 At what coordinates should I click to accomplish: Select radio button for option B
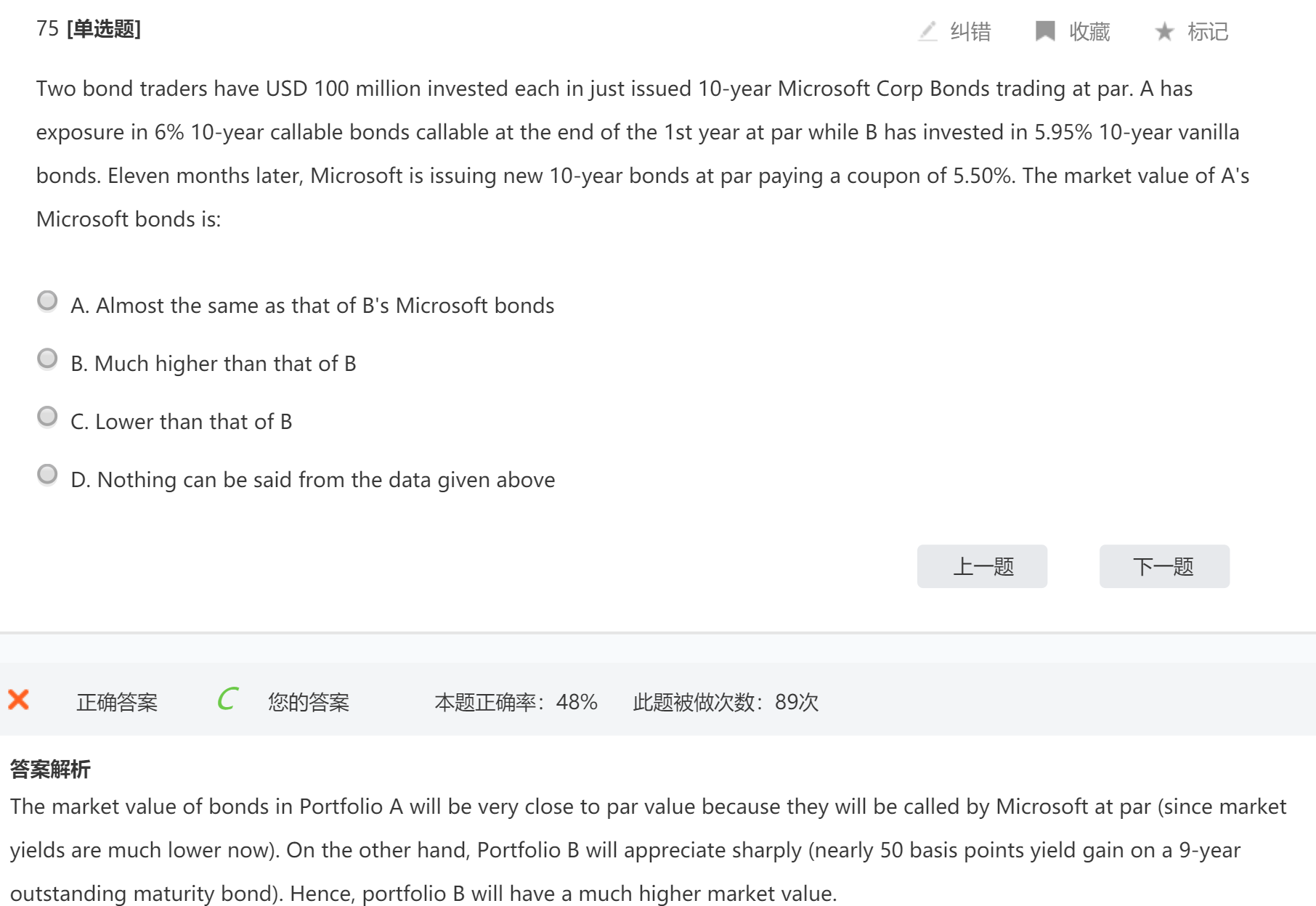(x=47, y=359)
